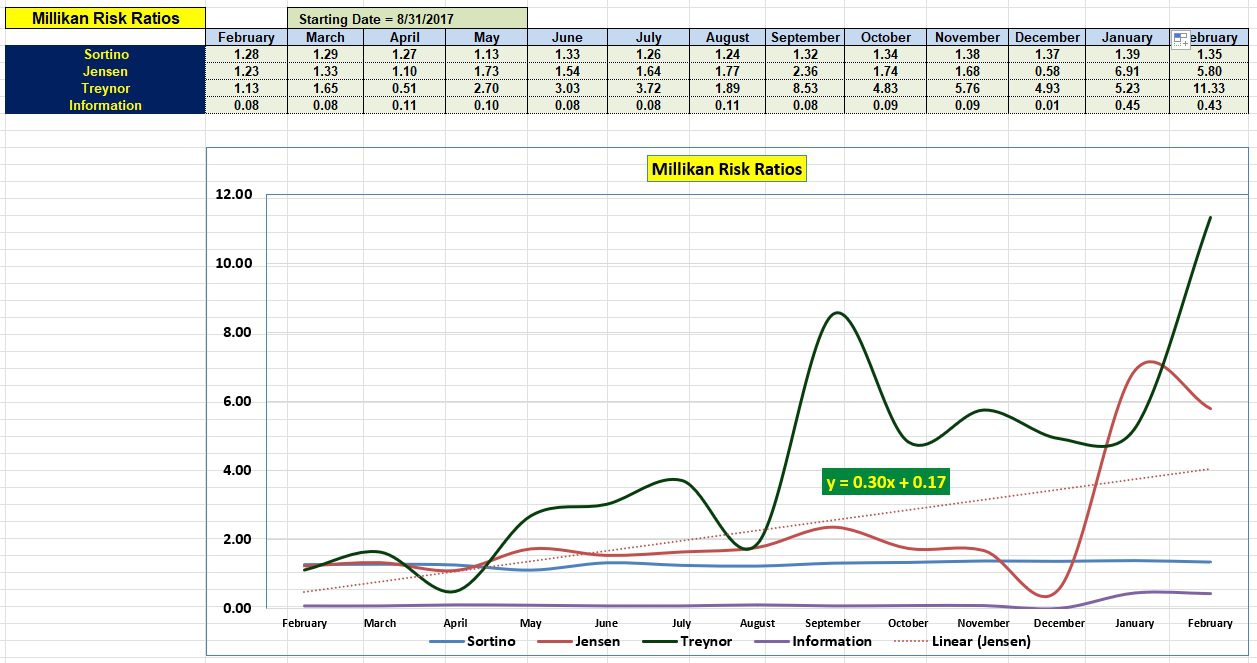The image size is (1257, 663).
Task: Click the 0.00 vertical axis label
Action: (237, 608)
